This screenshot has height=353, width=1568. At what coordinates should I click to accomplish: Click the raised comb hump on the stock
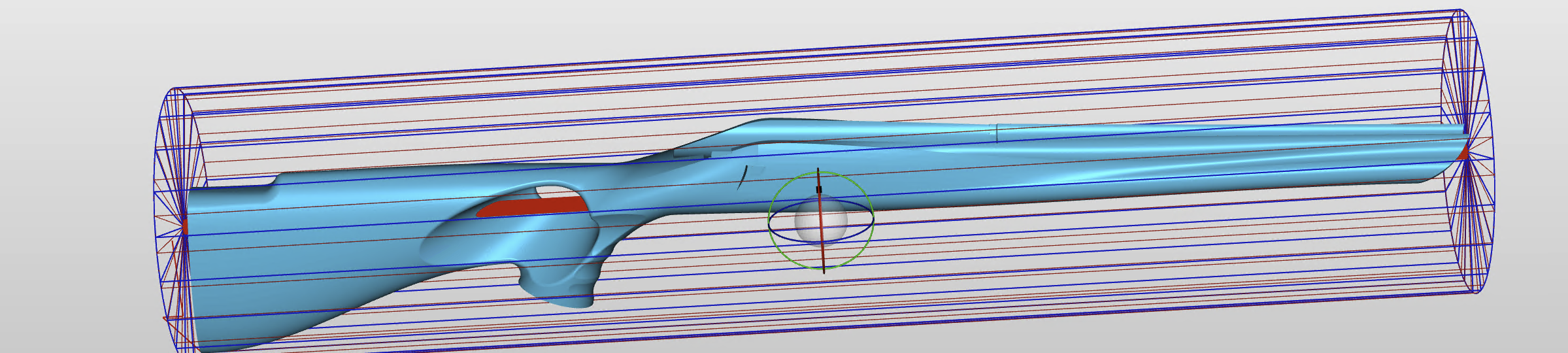pos(771,124)
